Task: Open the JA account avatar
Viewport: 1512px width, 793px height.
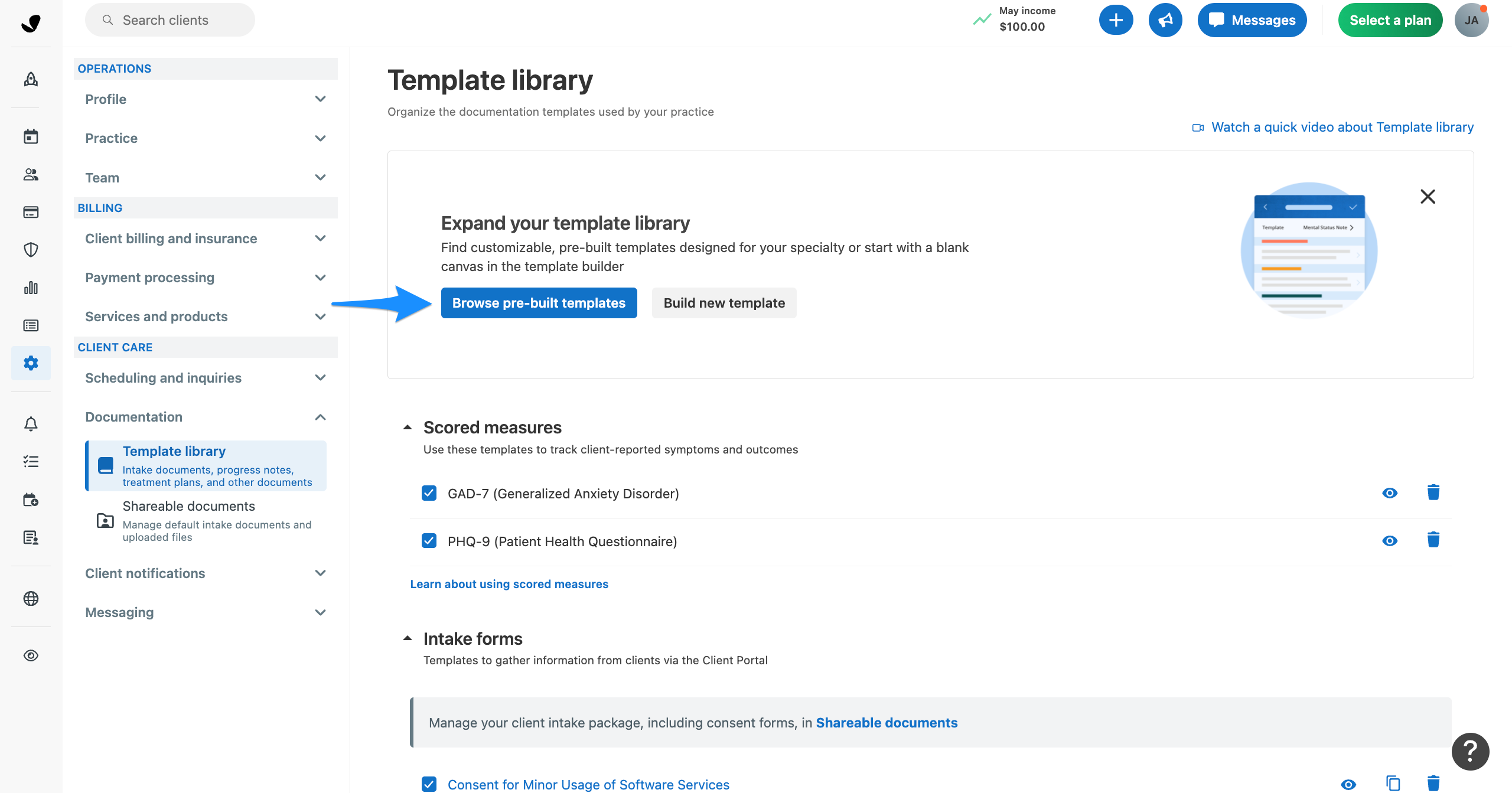Action: tap(1471, 20)
